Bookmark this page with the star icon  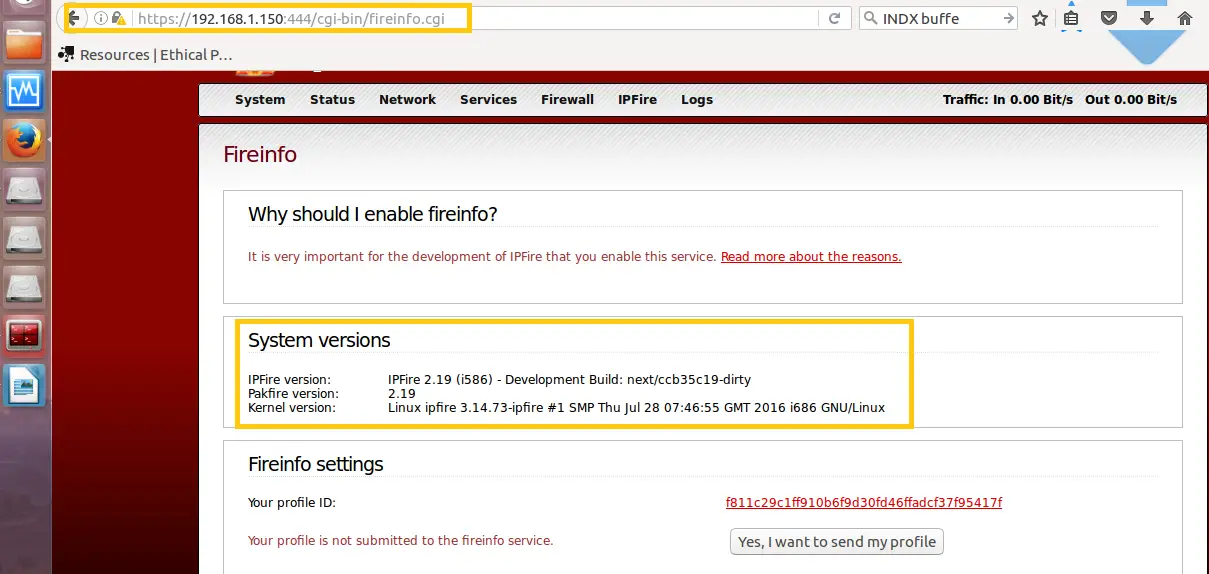point(1040,18)
